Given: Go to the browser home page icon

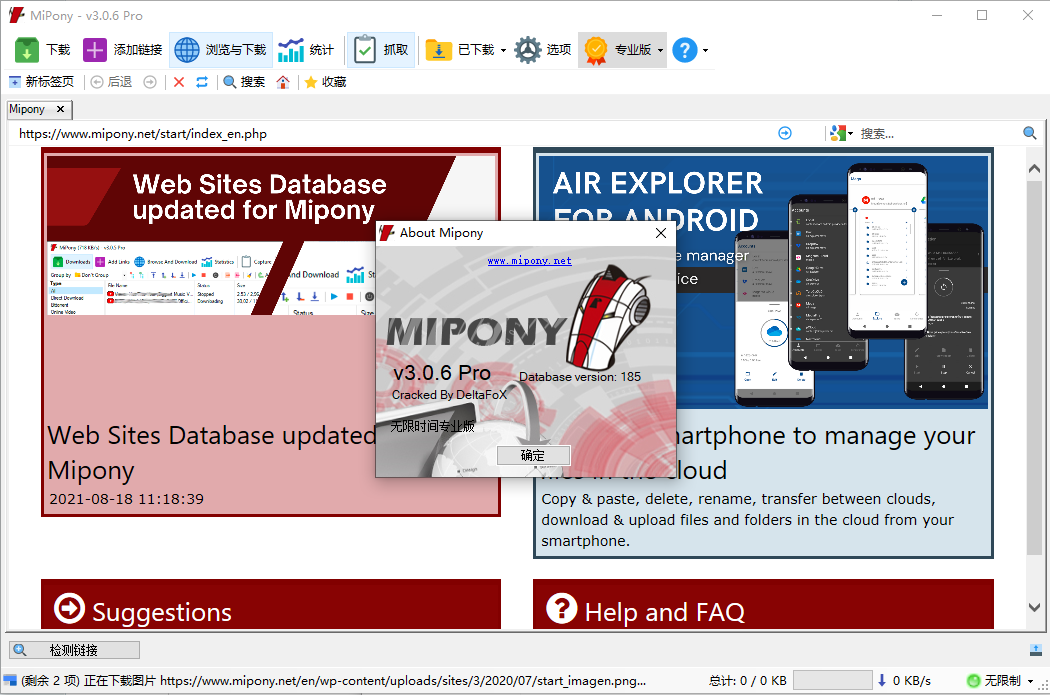Looking at the screenshot, I should point(283,82).
